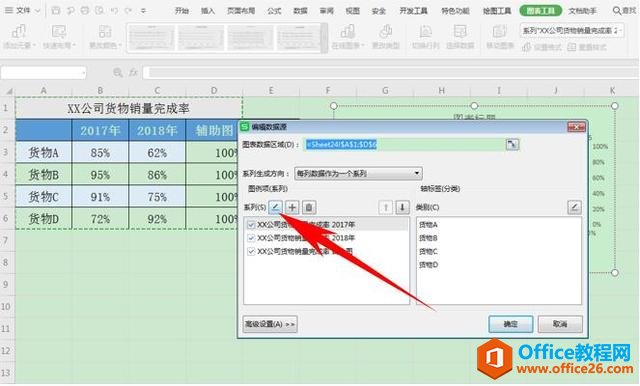Move selected series up with arrow

pos(385,207)
